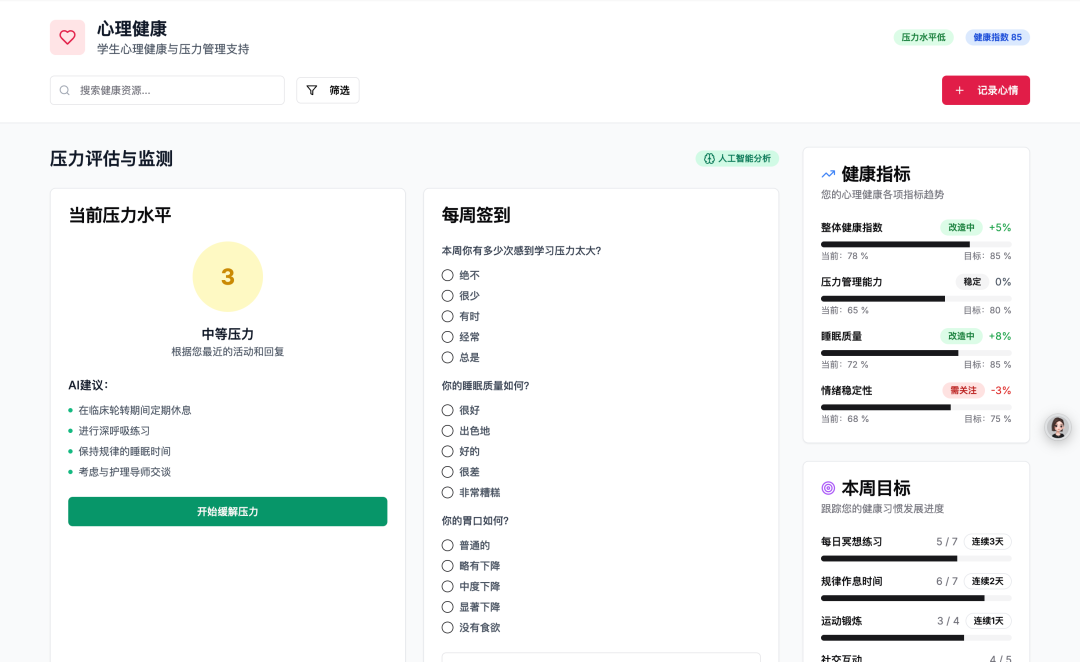Click the funnel filter icon
The width and height of the screenshot is (1080, 662).
pyautogui.click(x=312, y=90)
